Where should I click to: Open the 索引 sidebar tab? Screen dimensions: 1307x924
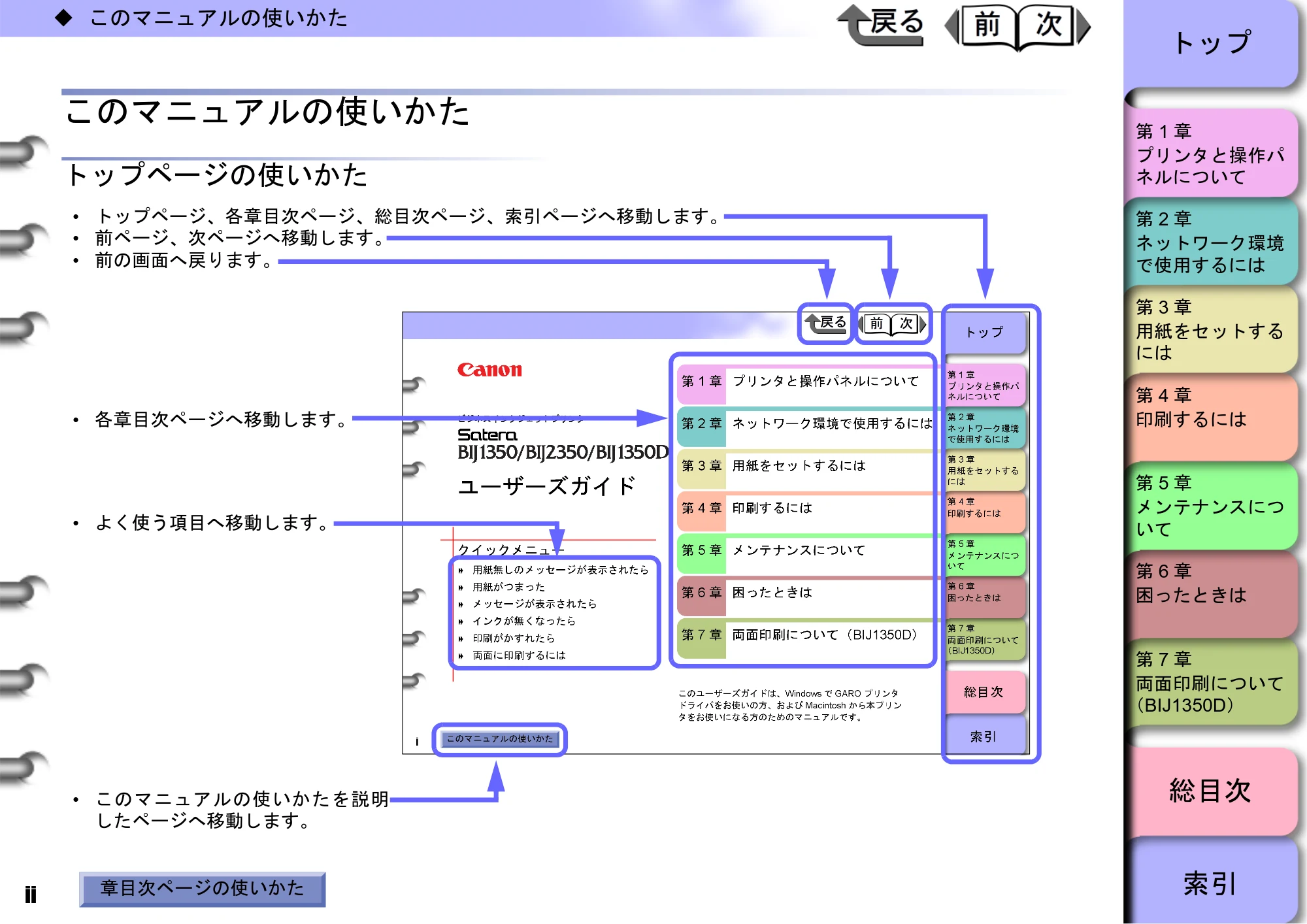1211,882
